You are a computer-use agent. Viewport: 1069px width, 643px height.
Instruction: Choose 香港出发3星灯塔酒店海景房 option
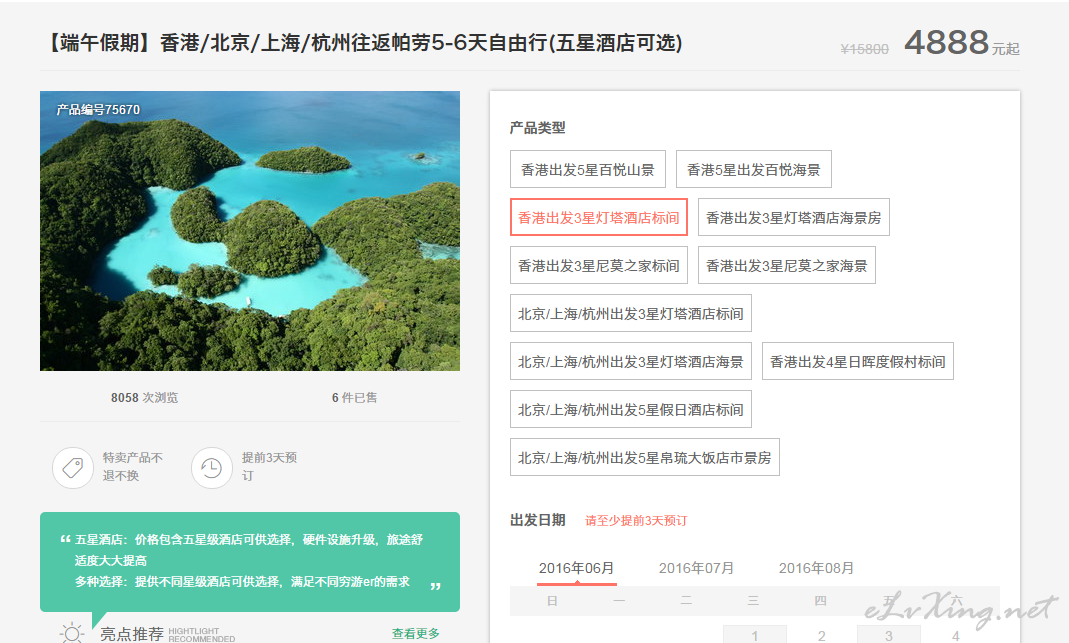coord(794,218)
